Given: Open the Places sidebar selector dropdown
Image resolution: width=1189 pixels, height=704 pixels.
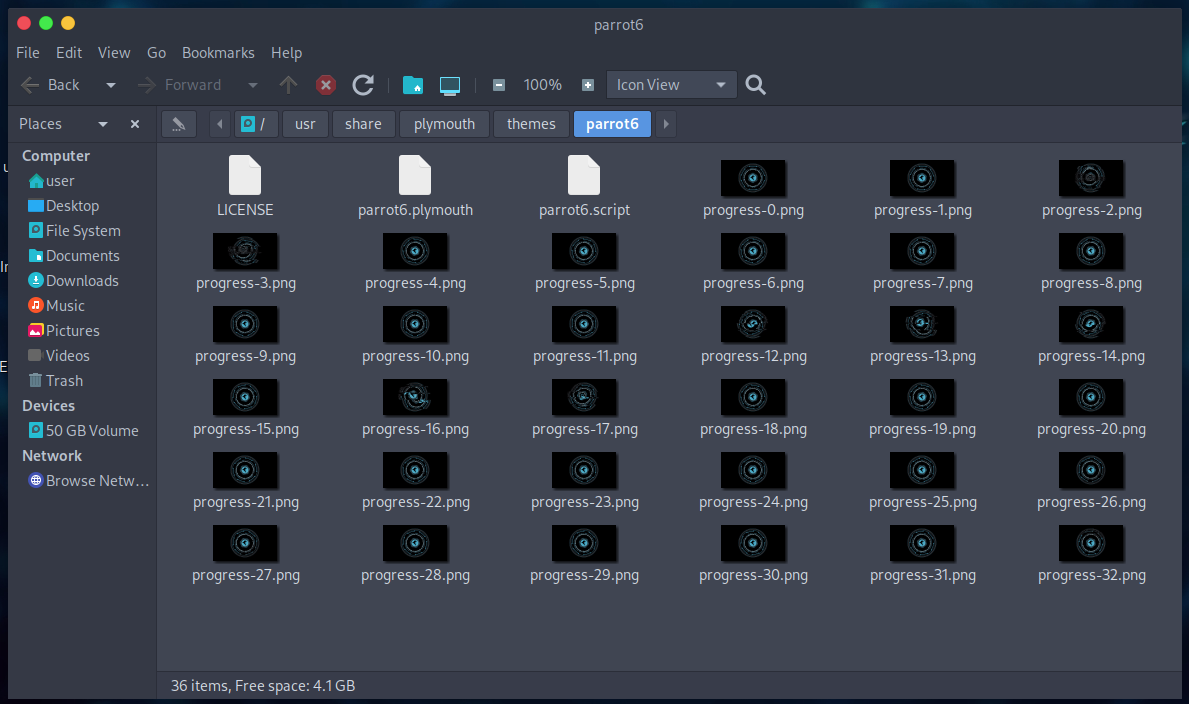Looking at the screenshot, I should tap(102, 124).
